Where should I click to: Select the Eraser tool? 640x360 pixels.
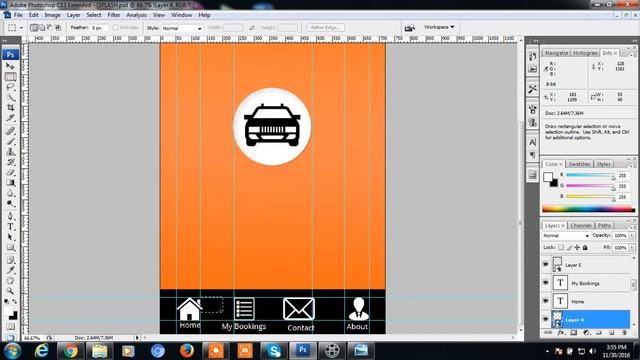[x=10, y=173]
